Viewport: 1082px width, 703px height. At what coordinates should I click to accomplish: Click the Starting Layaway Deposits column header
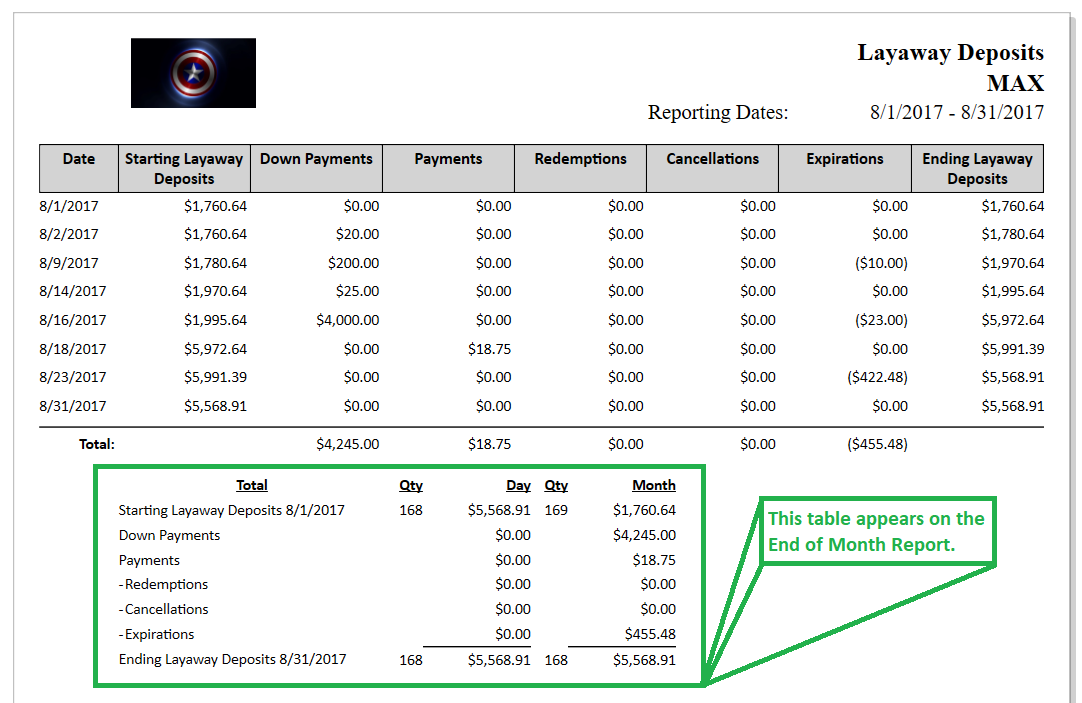click(184, 168)
